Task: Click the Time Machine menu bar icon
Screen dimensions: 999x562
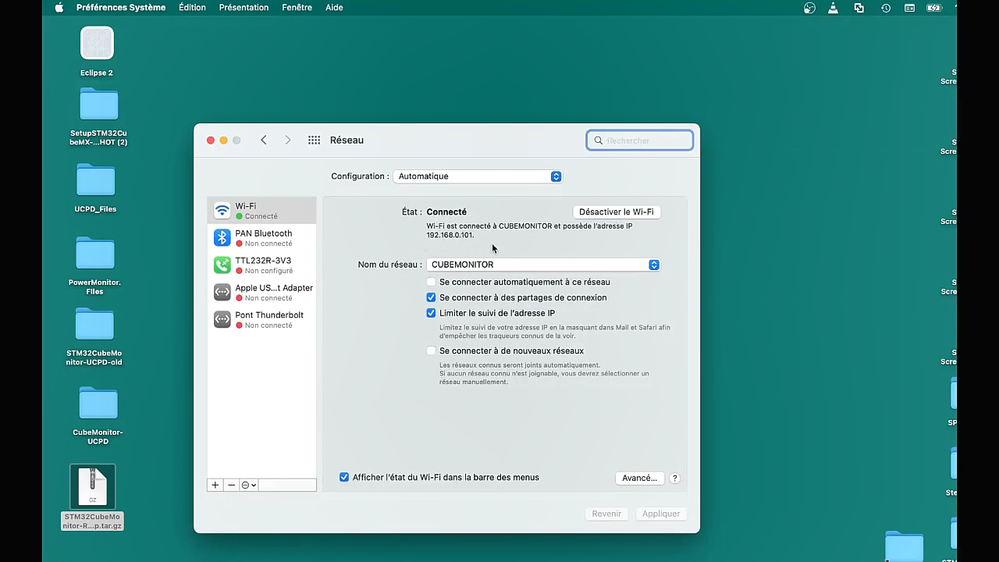Action: pyautogui.click(x=886, y=8)
